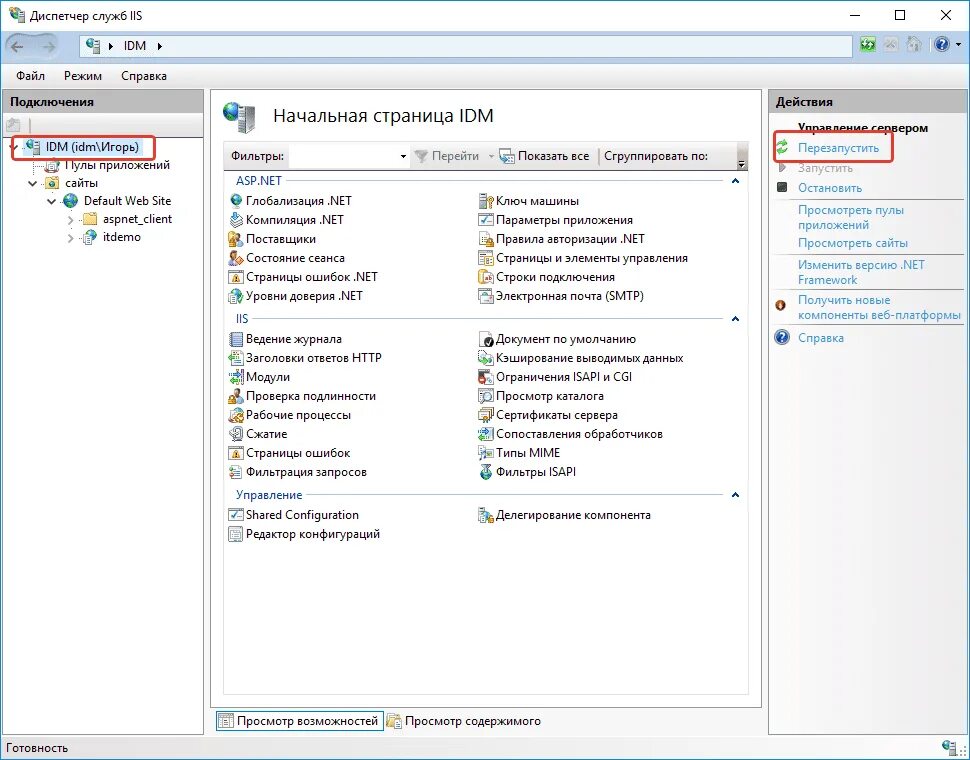Click Показать все button
This screenshot has width=970, height=760.
pos(545,156)
